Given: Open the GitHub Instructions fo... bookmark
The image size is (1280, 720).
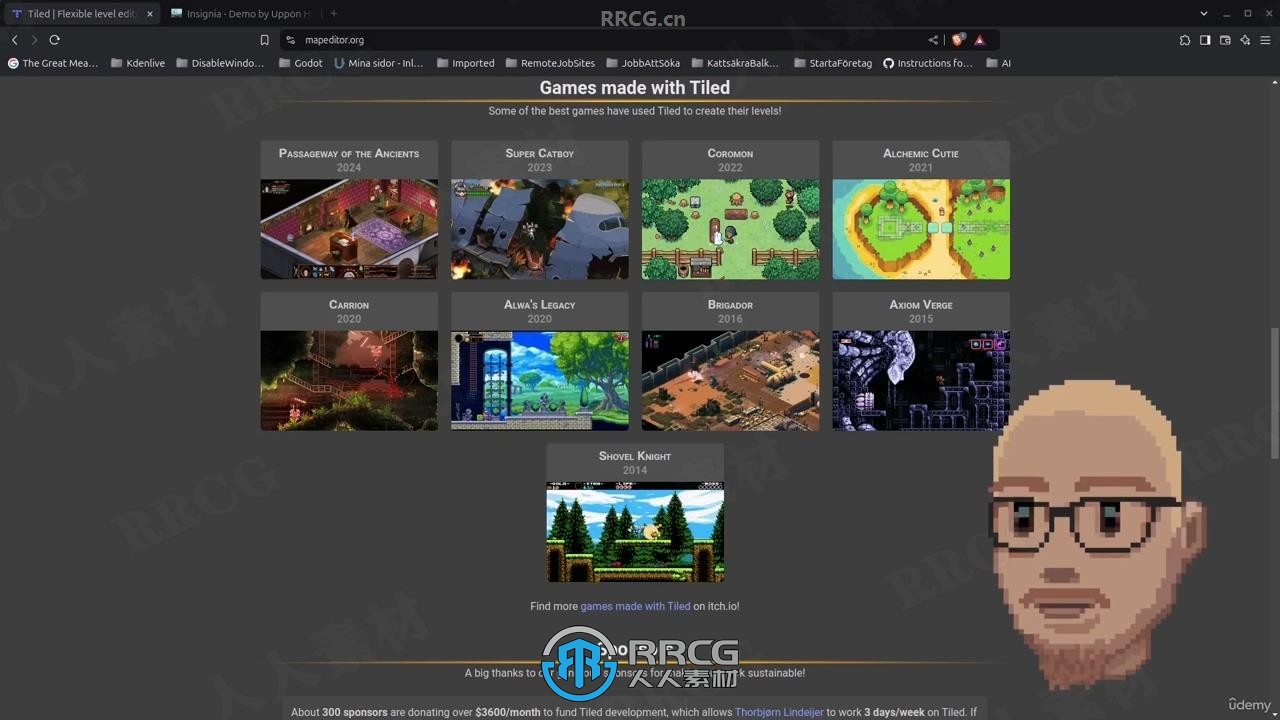Looking at the screenshot, I should point(927,63).
